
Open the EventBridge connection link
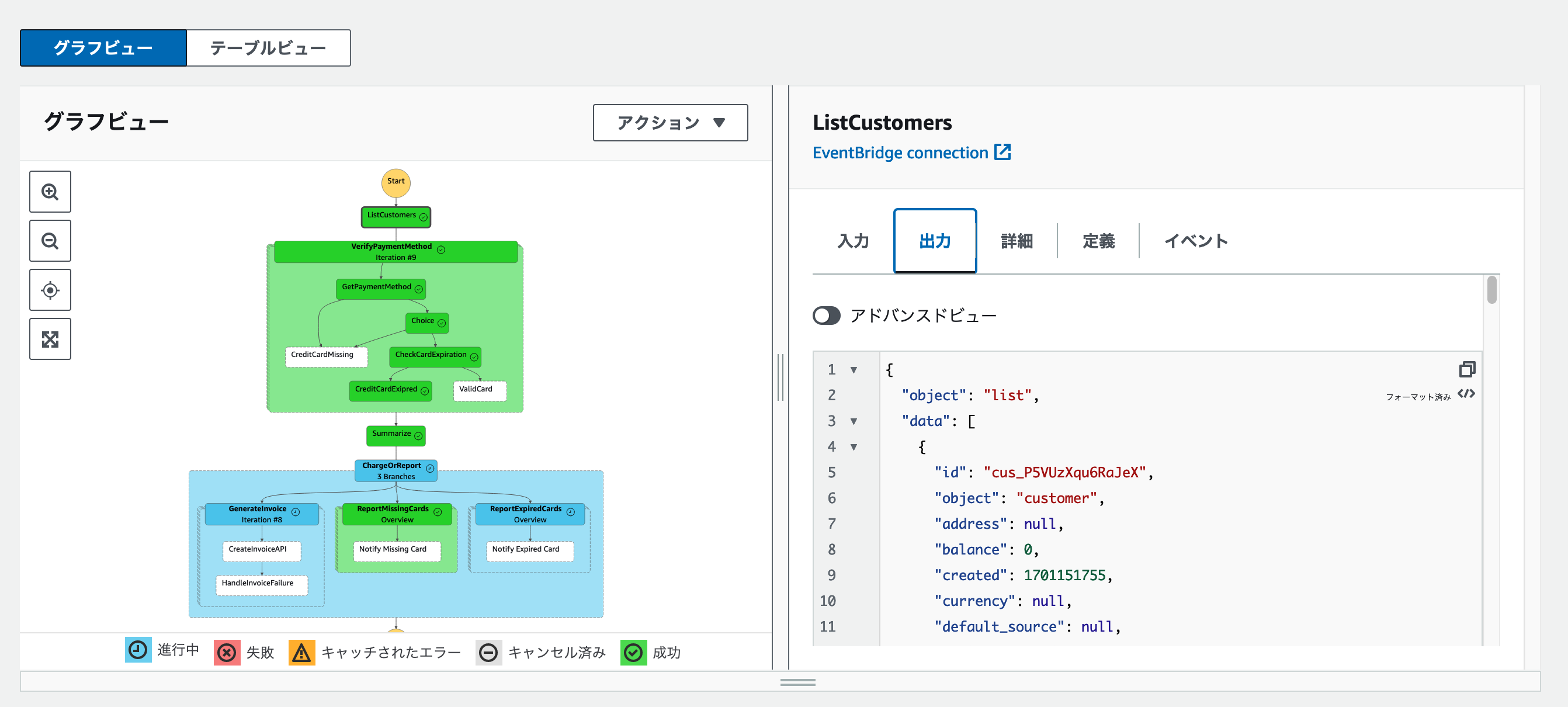(x=900, y=153)
